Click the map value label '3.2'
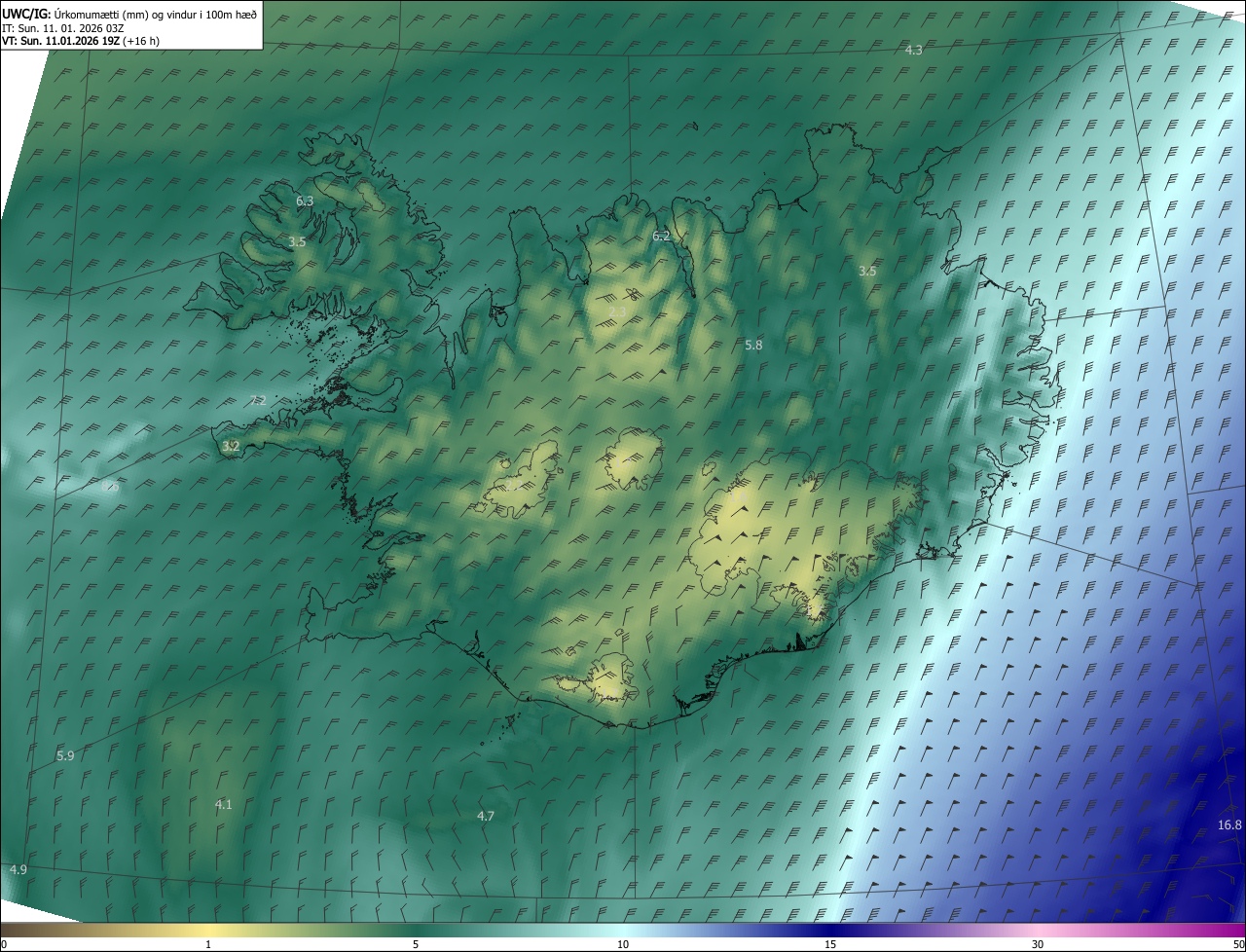 (x=231, y=447)
